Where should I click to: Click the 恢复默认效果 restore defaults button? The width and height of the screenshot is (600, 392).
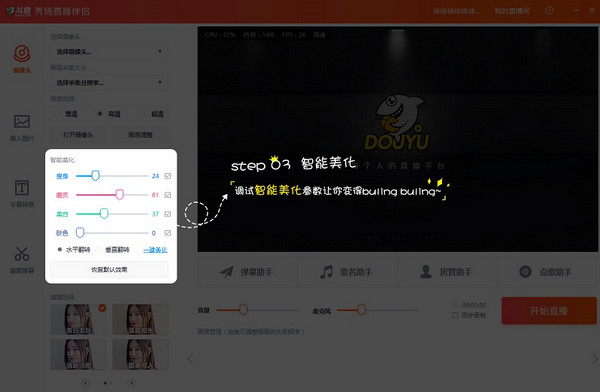[x=109, y=270]
